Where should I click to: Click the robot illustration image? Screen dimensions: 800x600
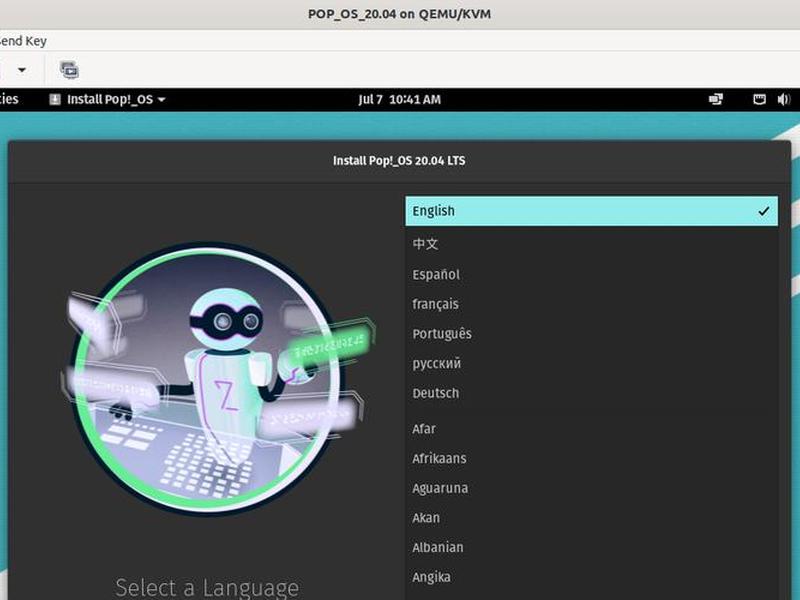click(x=217, y=379)
